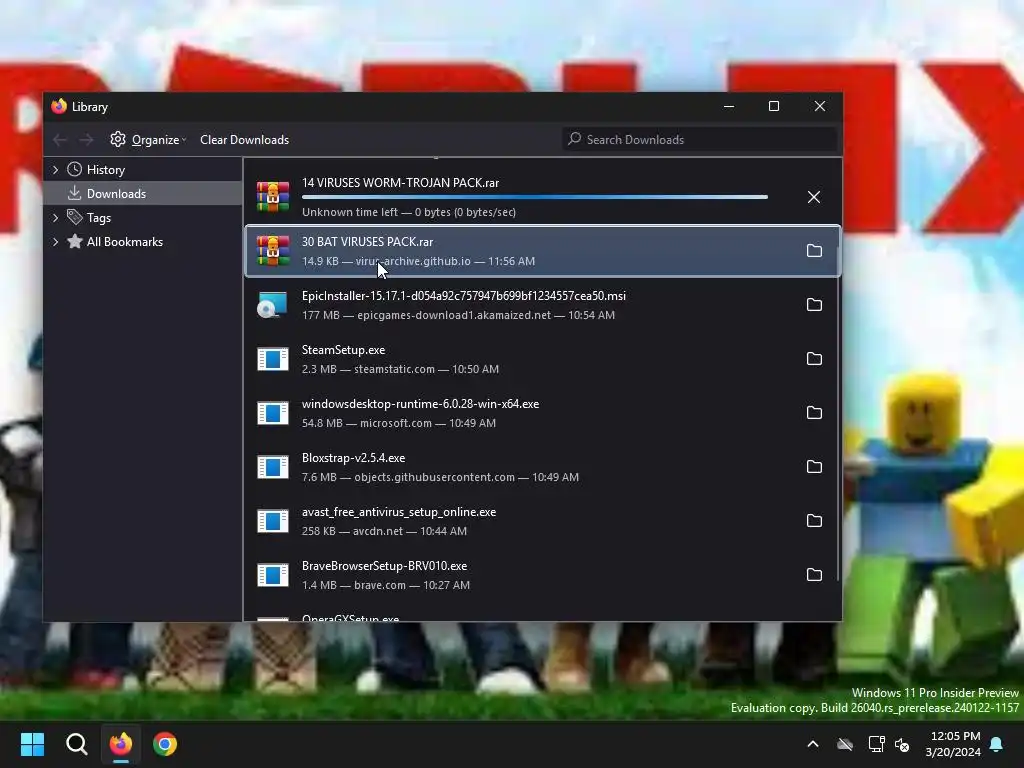Select 30 BAT VIRUSES PACK.rar file name
Viewport: 1024px width, 768px height.
[368, 242]
